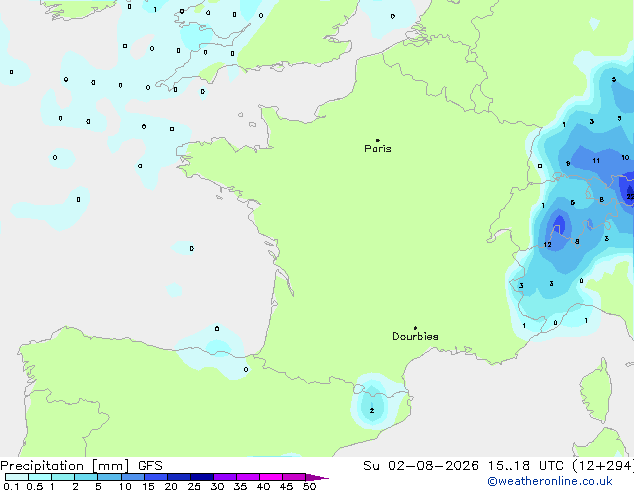634x490 pixels.
Task: Click the Paris location dot marker
Action: 378,140
